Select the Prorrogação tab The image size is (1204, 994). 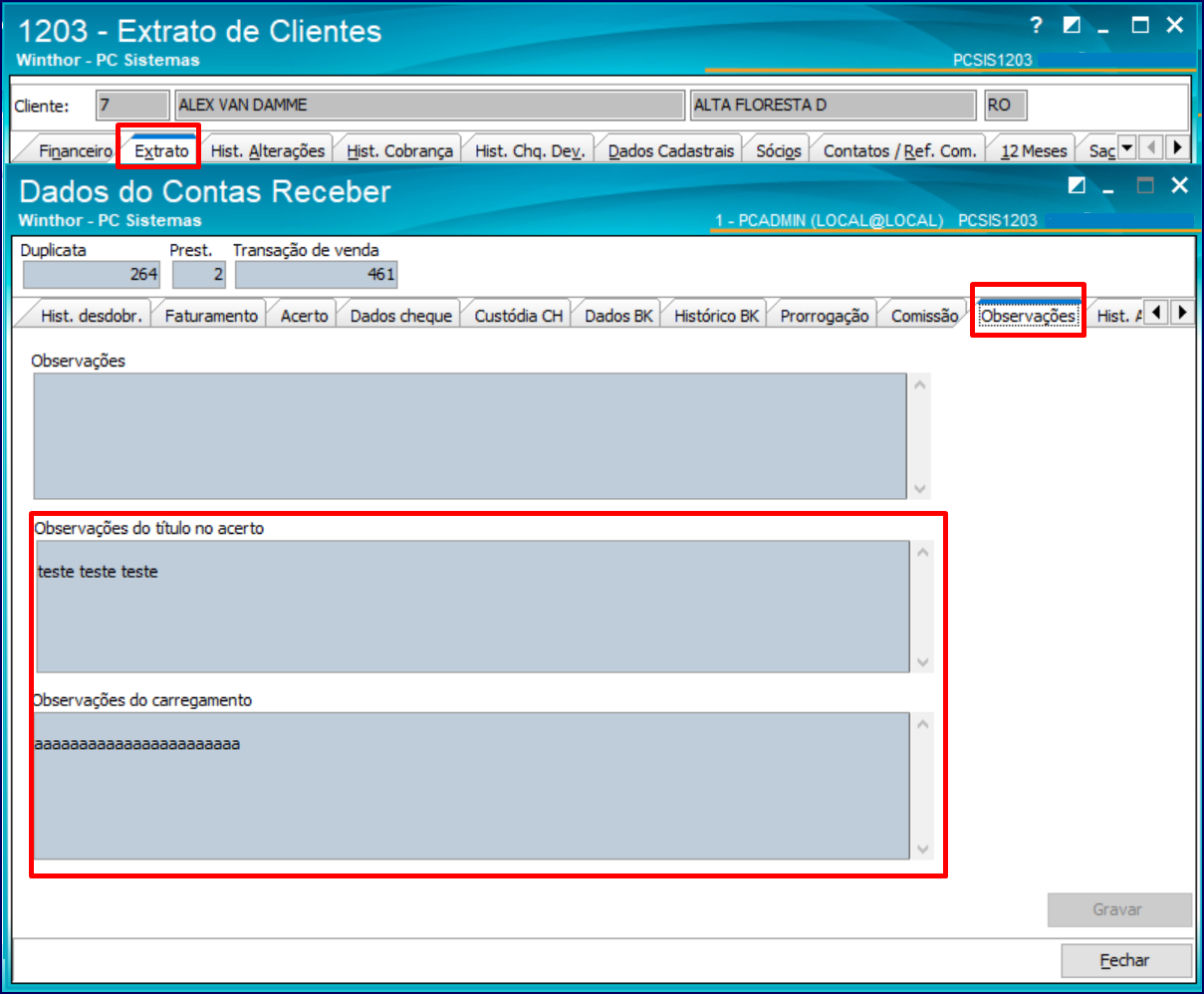coord(824,315)
